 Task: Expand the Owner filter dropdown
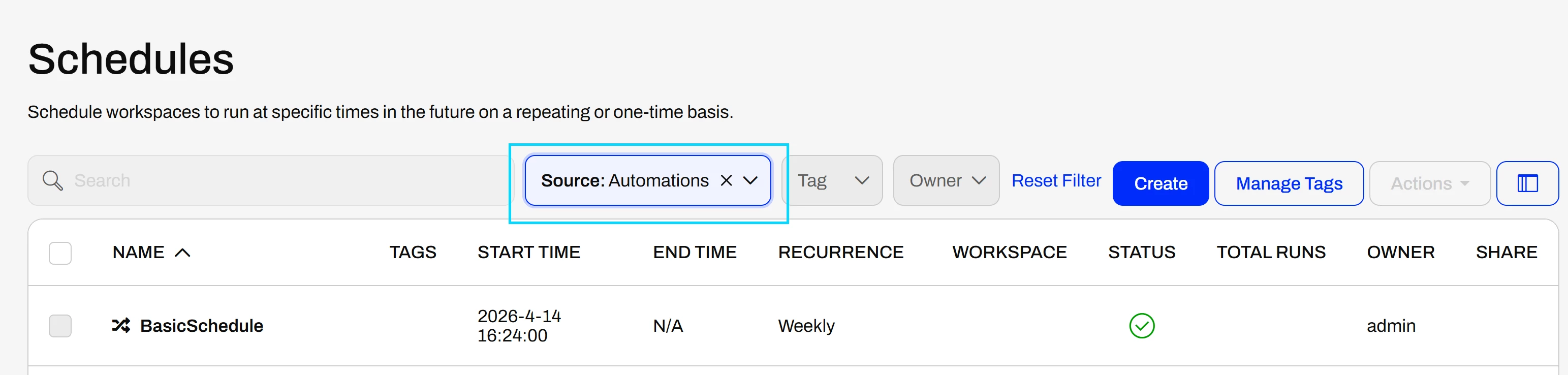click(x=946, y=181)
